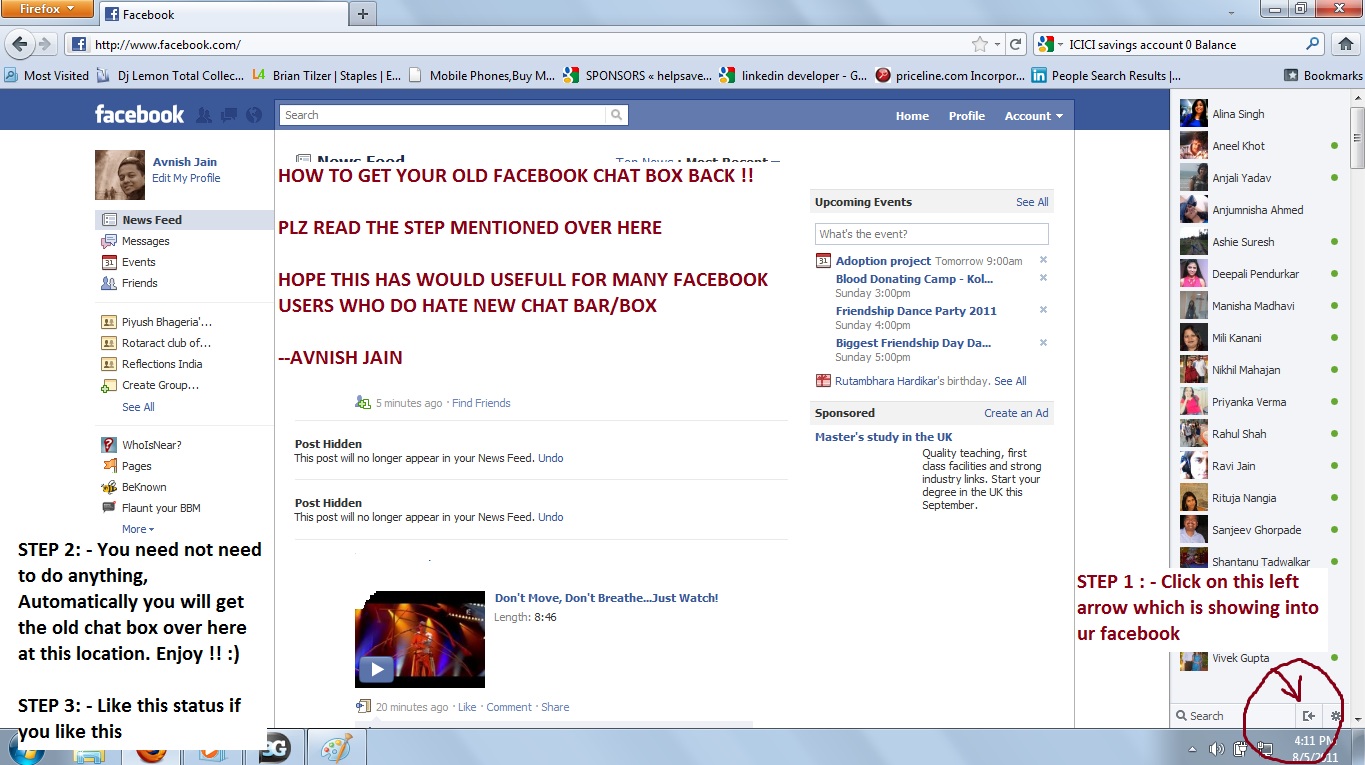
Task: Open Reflections India group
Action: point(162,364)
